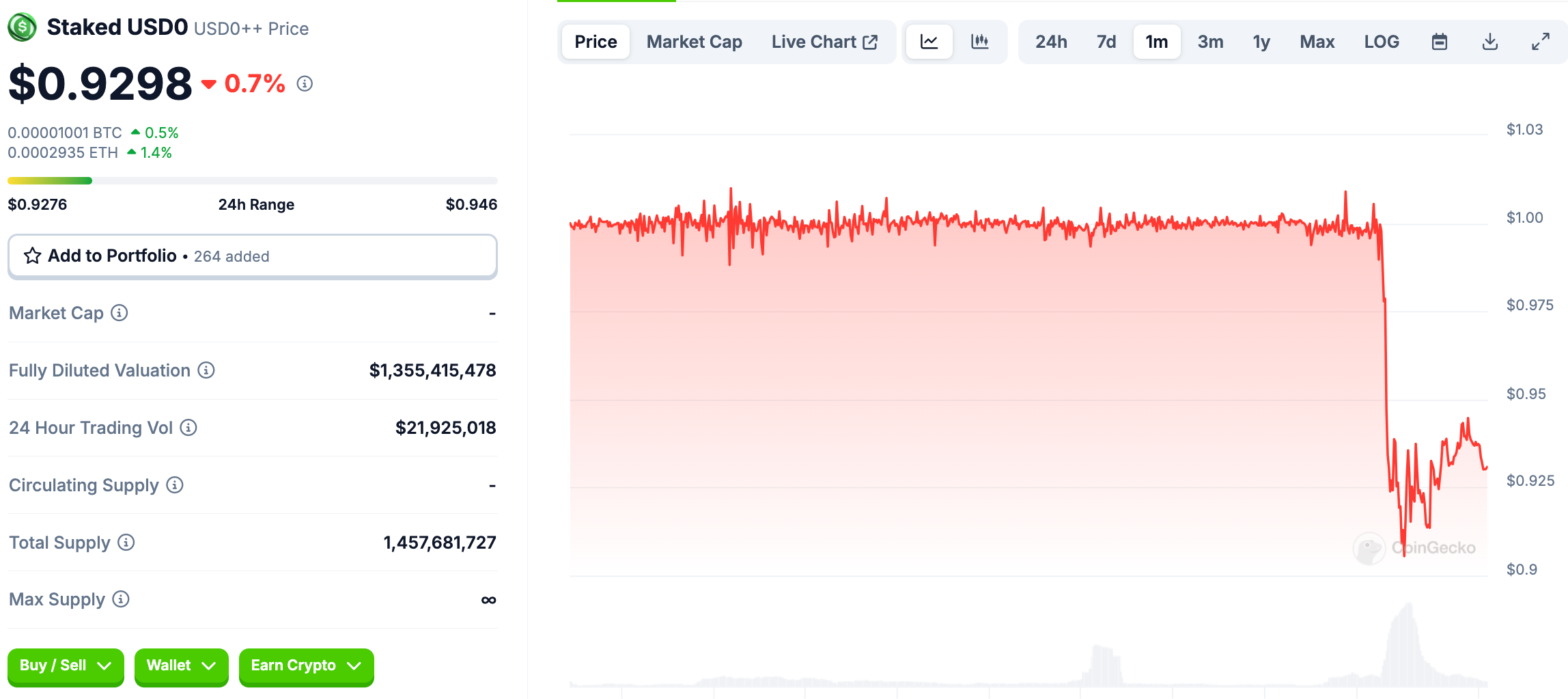The width and height of the screenshot is (1568, 699).
Task: Click the star icon in Add to Portfolio
Action: 32,256
